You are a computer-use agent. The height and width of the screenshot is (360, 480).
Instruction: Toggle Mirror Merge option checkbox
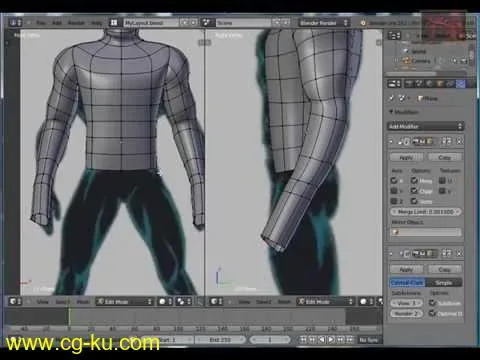414,181
